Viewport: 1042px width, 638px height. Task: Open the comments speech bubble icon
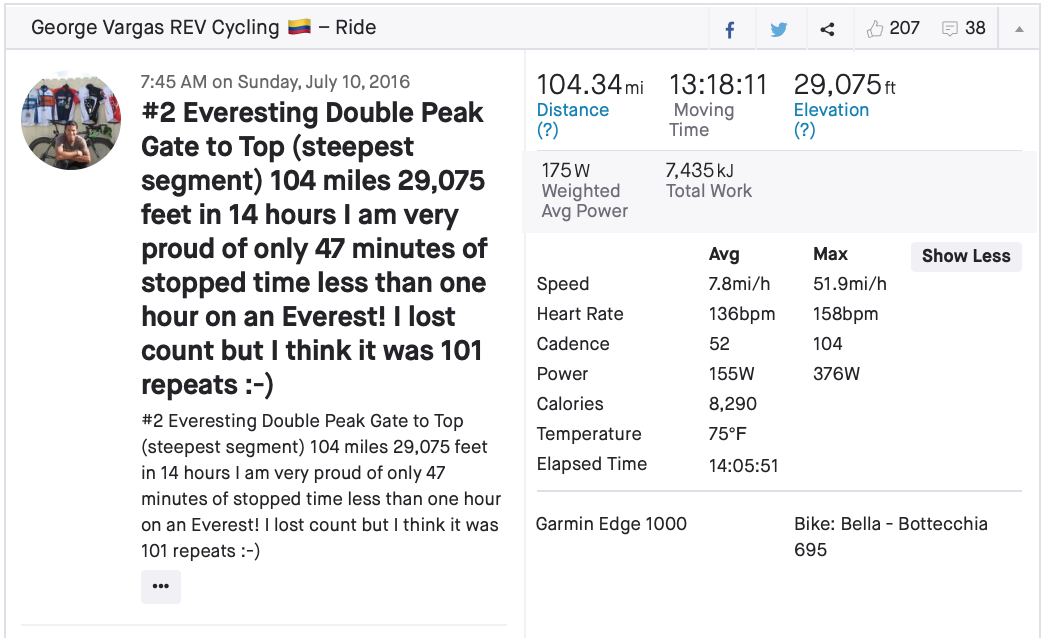950,29
